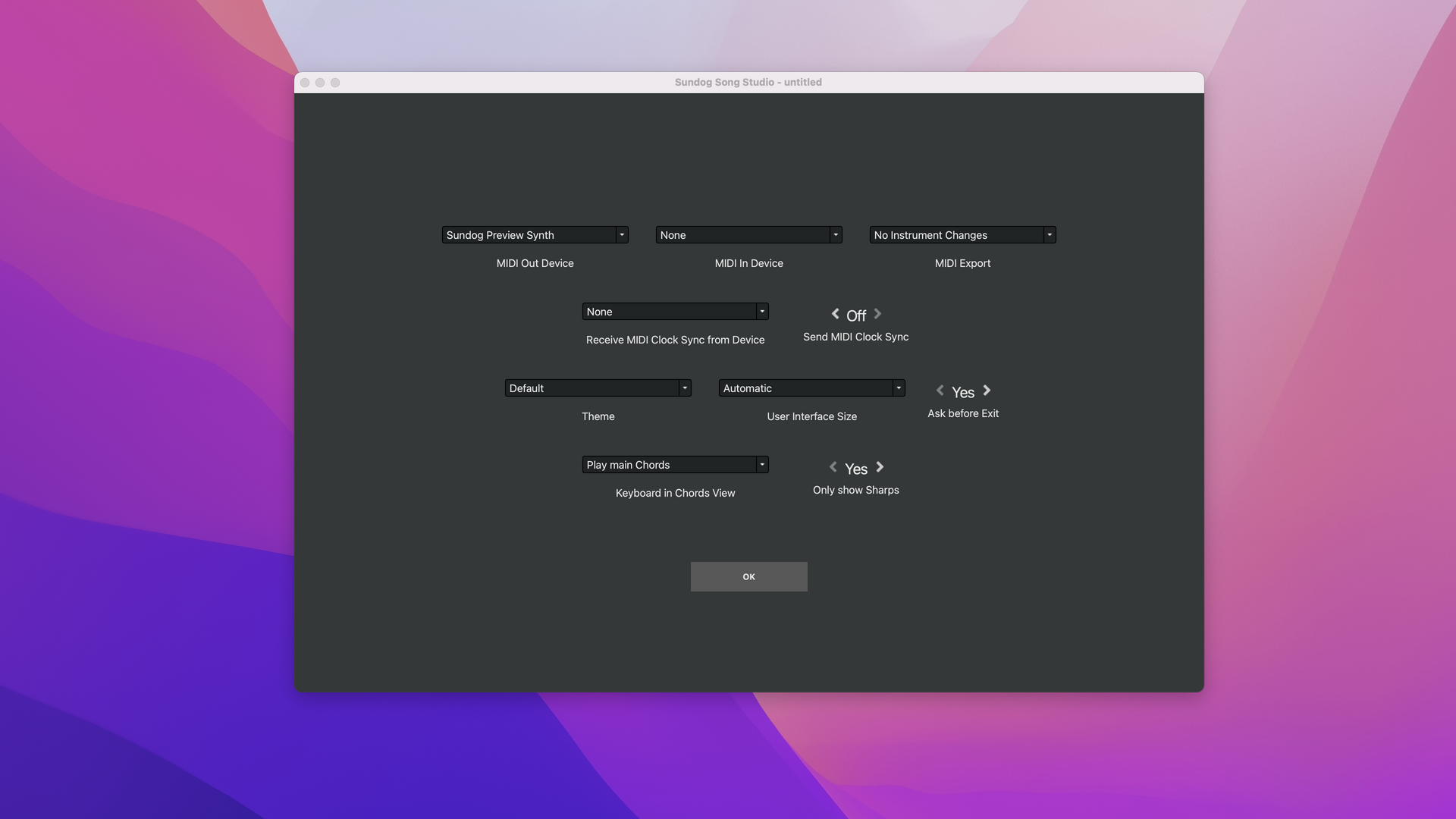Click MIDI Export dropdown arrow button

pyautogui.click(x=1050, y=235)
